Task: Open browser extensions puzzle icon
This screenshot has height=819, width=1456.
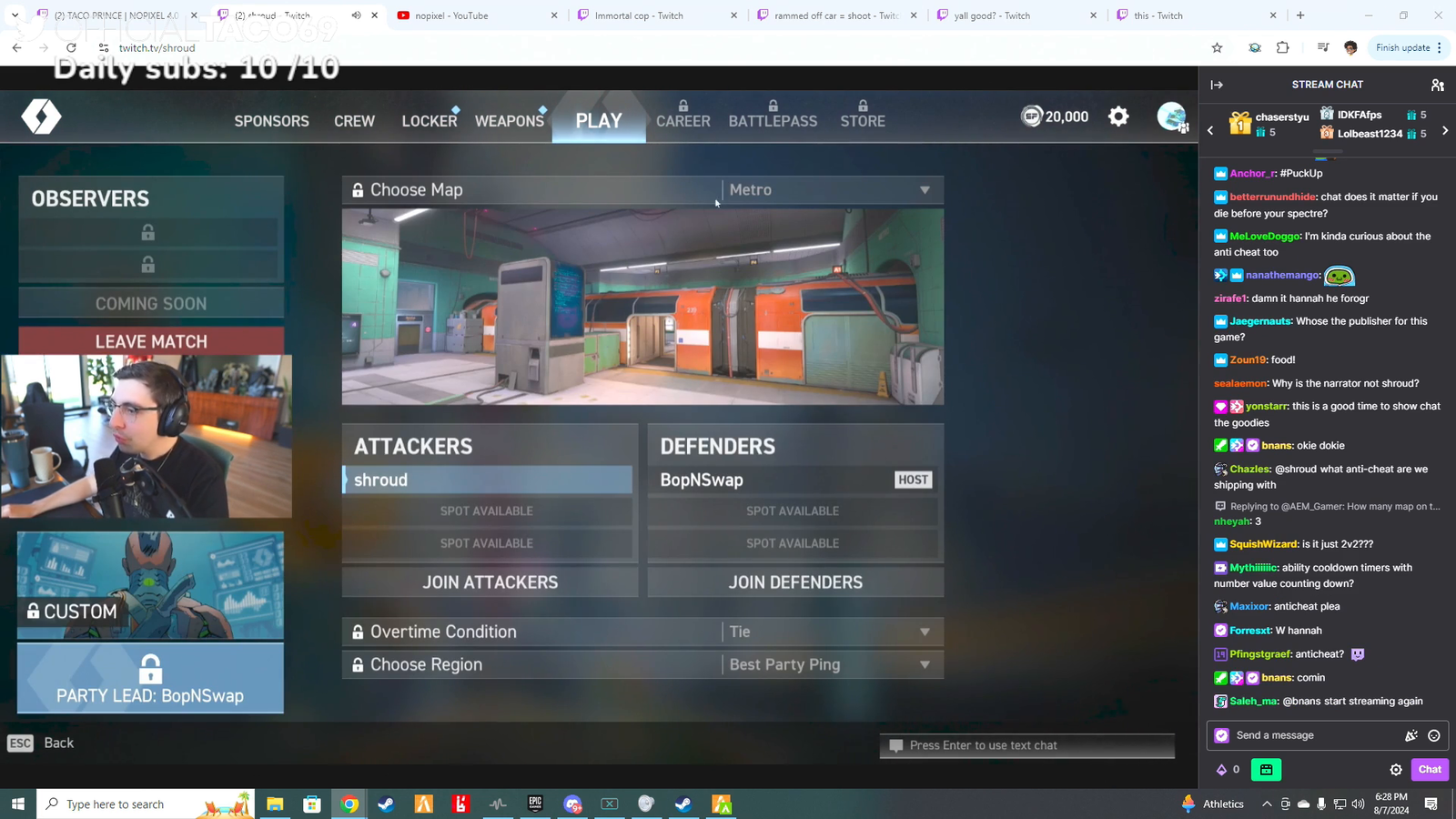Action: (x=1283, y=47)
